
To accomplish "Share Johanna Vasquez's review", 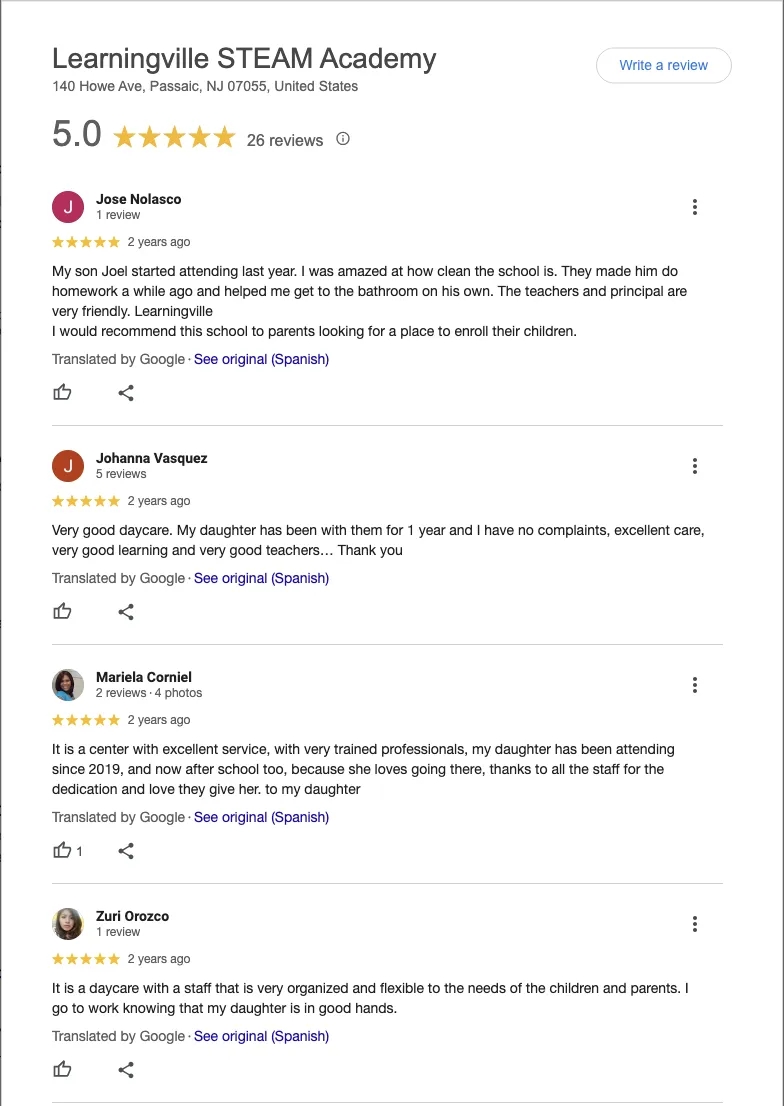I will pyautogui.click(x=126, y=612).
